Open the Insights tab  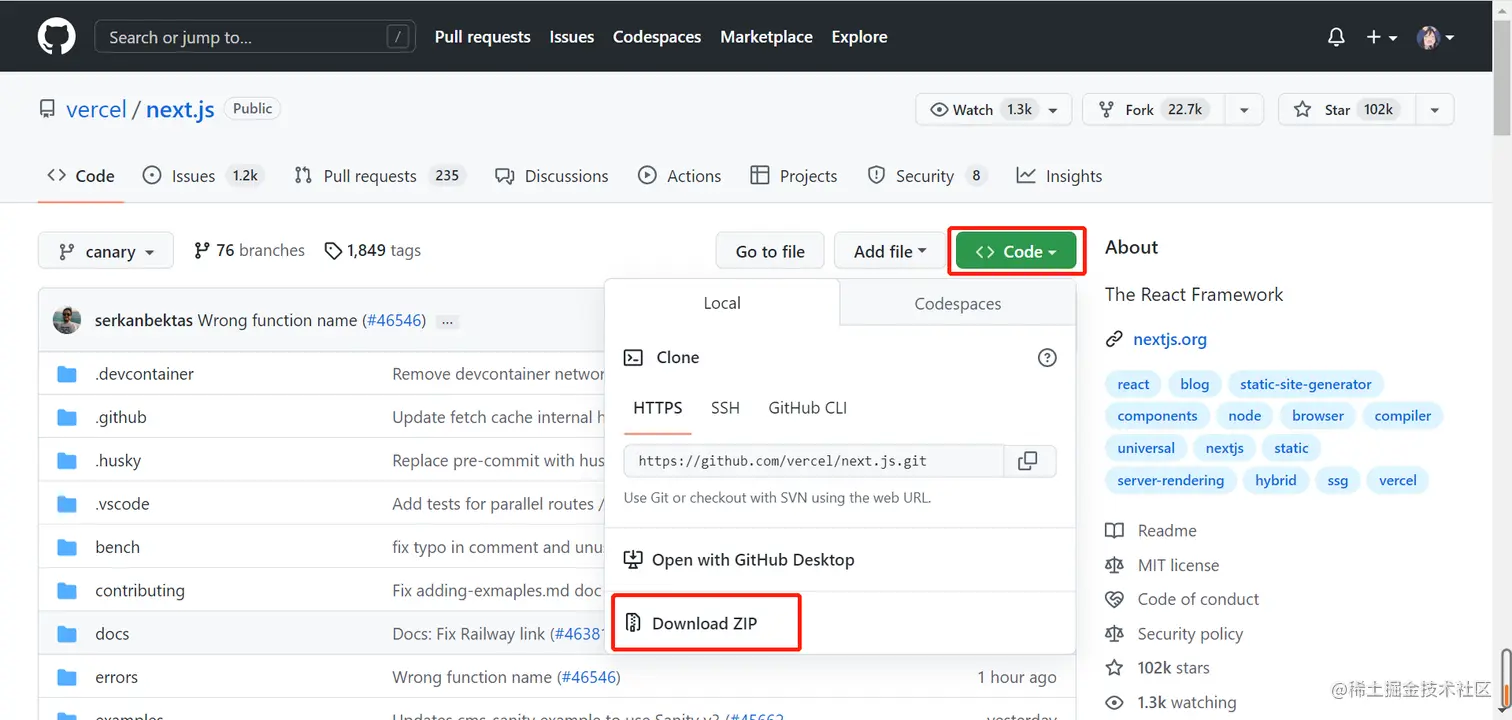(x=1059, y=176)
